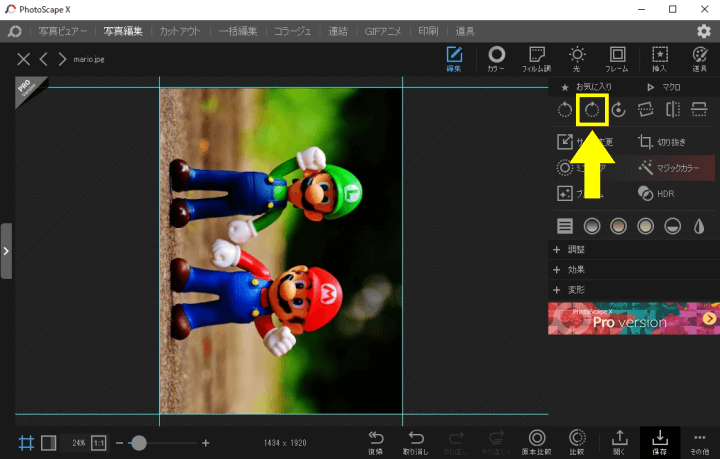The width and height of the screenshot is (720, 459).
Task: Switch to the 写真ビュアー tab
Action: click(x=63, y=31)
